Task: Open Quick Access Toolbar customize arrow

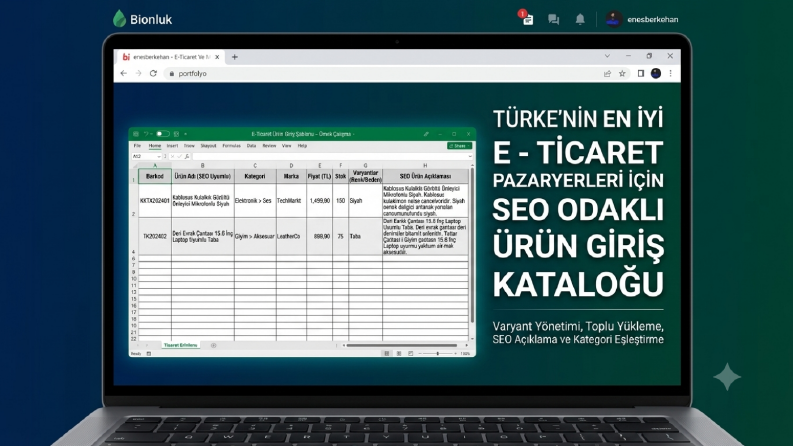Action: (186, 134)
